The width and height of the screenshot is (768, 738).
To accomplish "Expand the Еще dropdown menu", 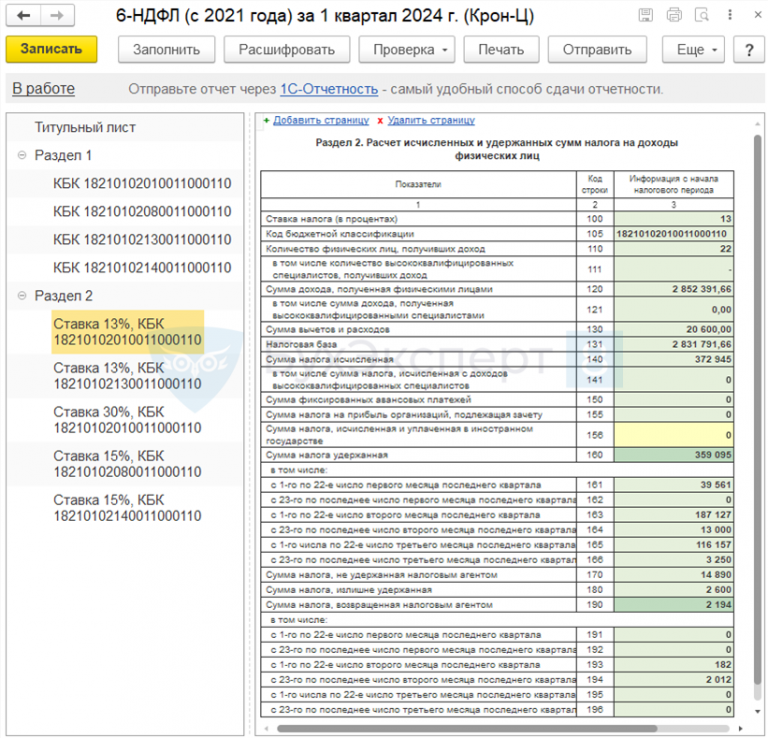I will click(697, 50).
